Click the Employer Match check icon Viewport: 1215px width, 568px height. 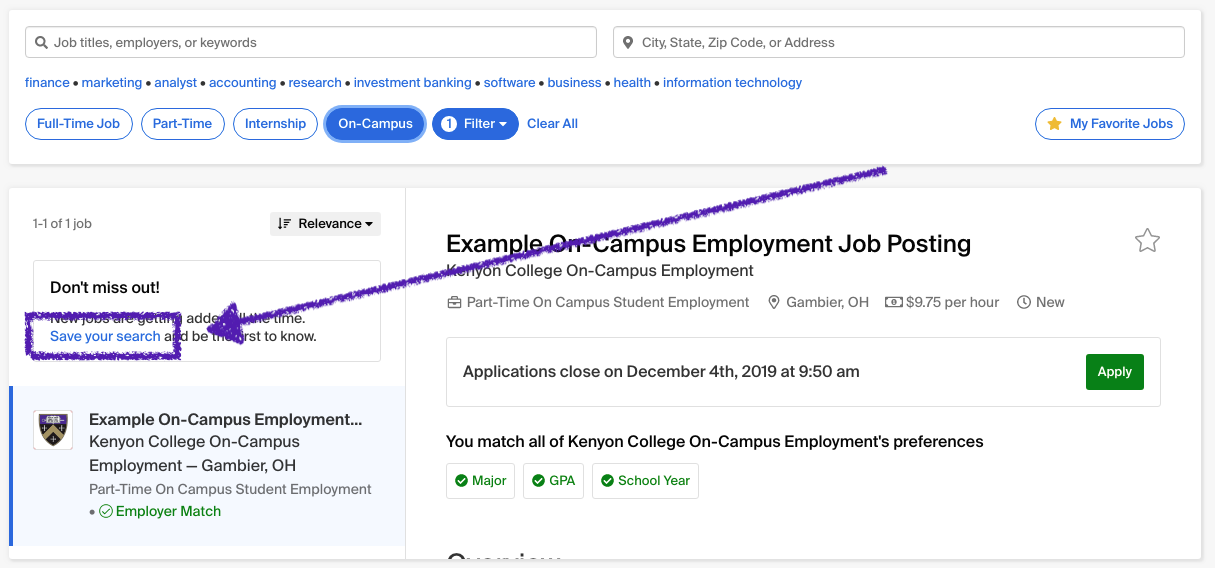[x=106, y=511]
